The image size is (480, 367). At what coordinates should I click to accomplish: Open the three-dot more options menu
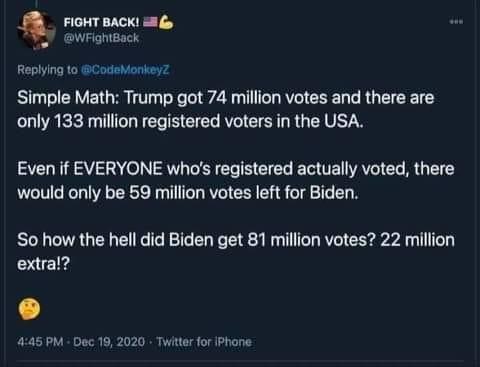[x=456, y=22]
